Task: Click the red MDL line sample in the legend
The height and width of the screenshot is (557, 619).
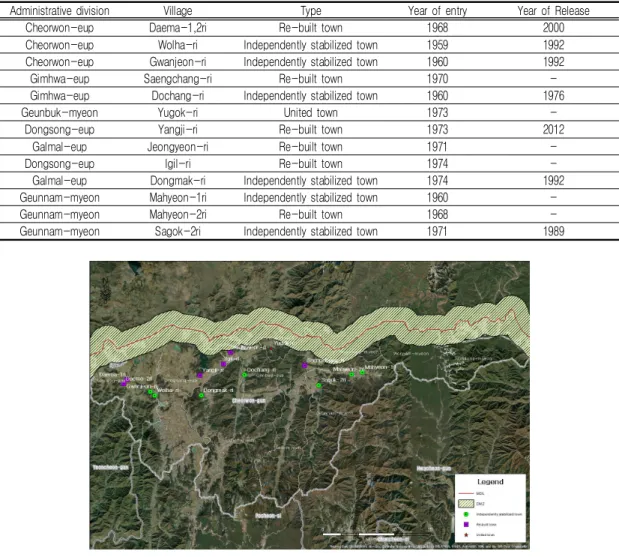Action: coord(466,493)
